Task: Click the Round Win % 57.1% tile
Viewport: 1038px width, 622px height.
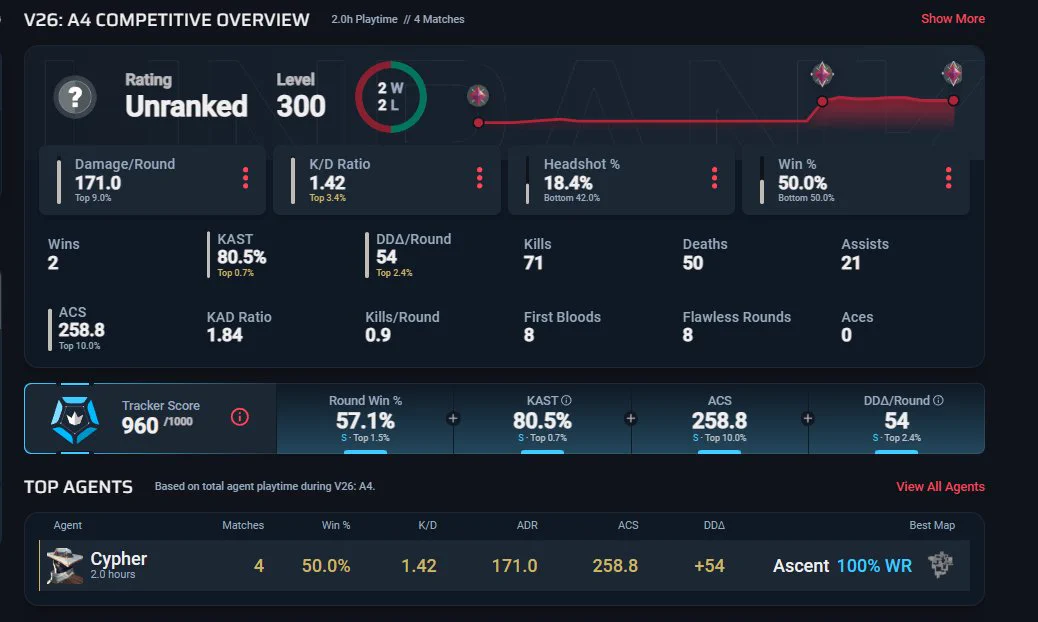Action: [365, 418]
